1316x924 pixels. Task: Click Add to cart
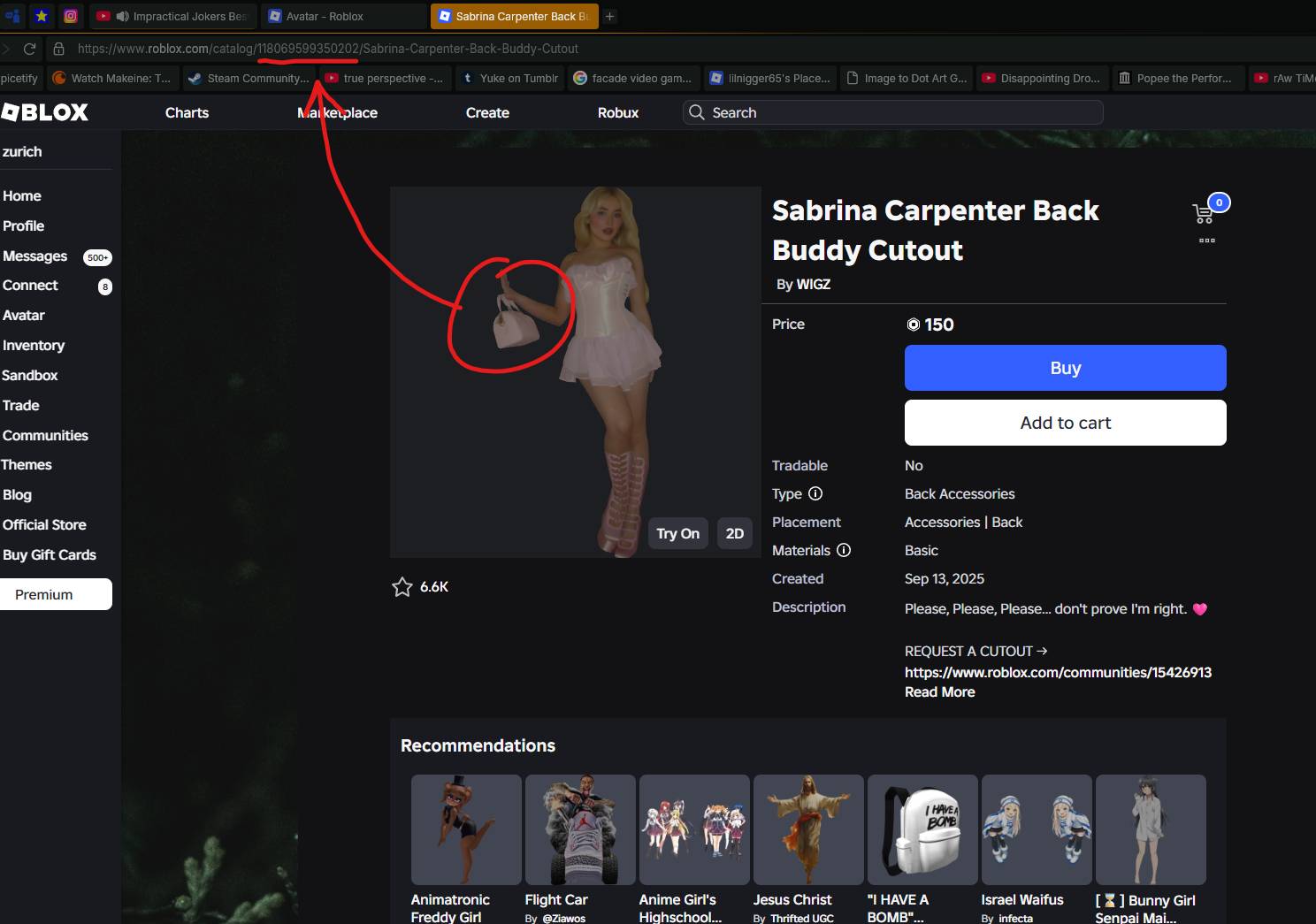1066,423
